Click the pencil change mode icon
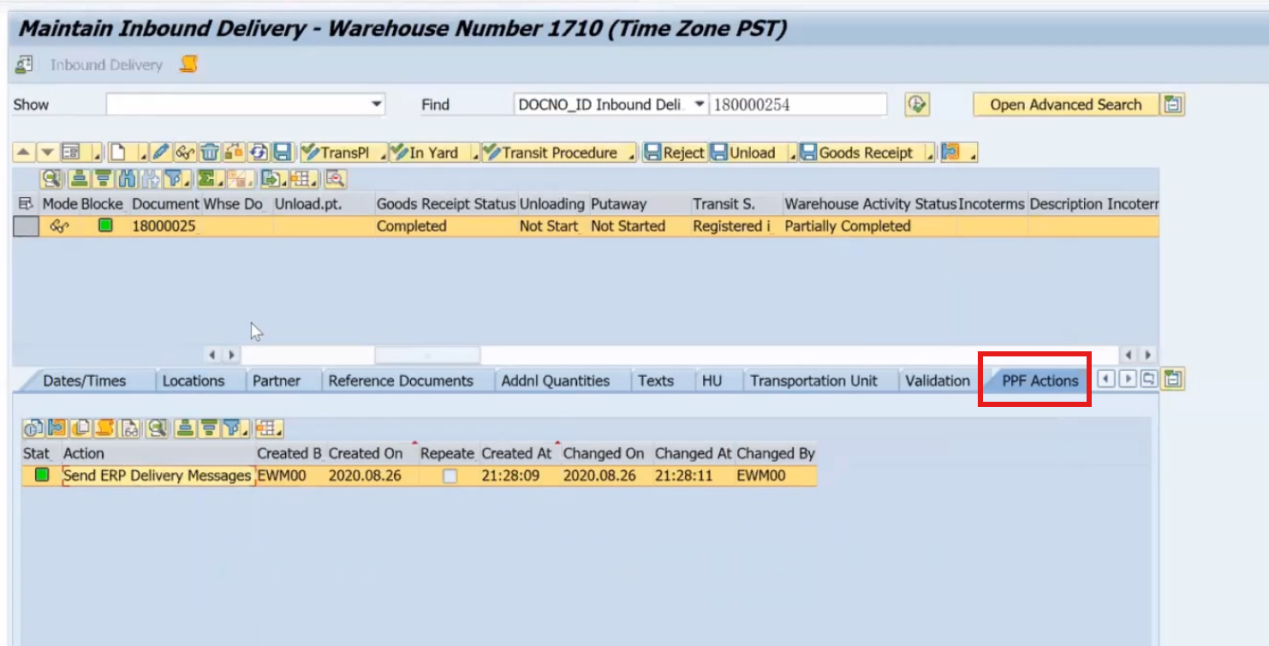 [x=160, y=153]
